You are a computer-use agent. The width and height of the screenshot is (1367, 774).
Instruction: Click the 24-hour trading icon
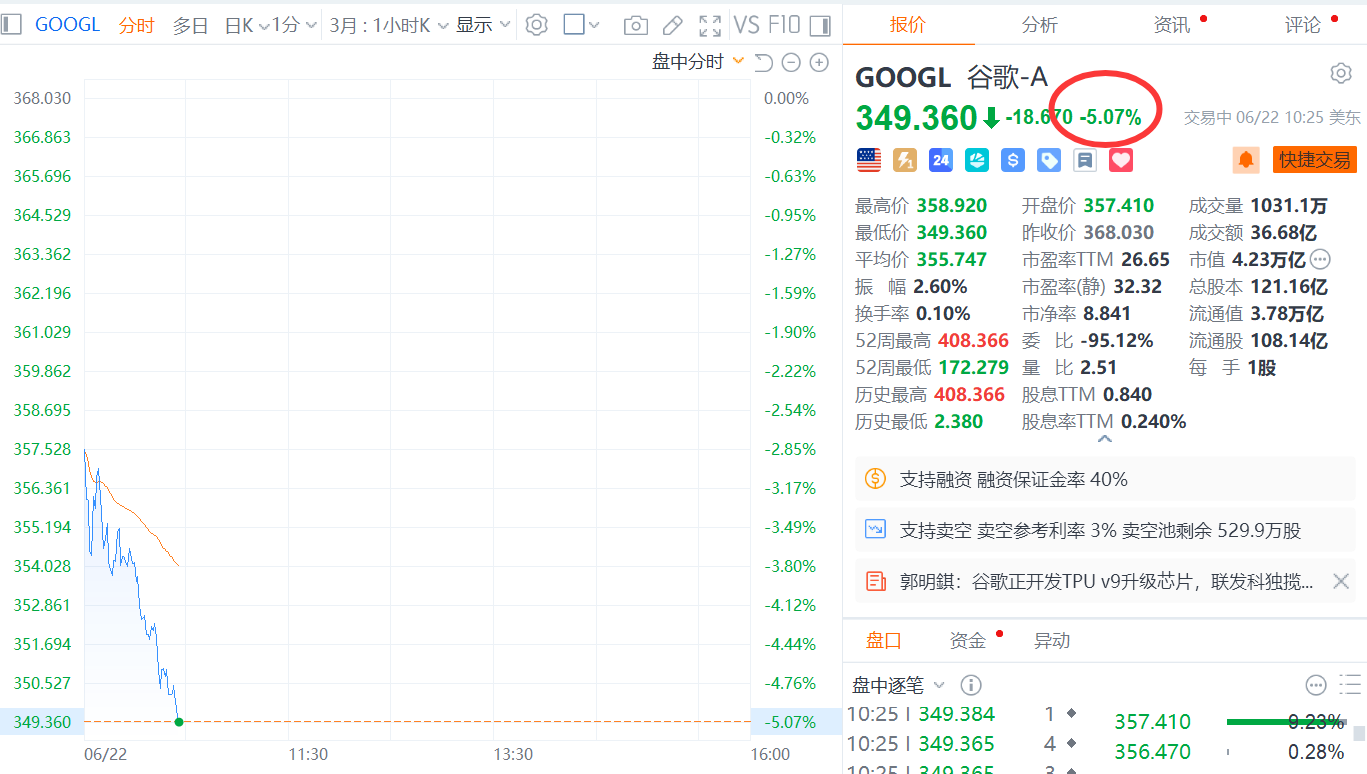click(x=941, y=159)
